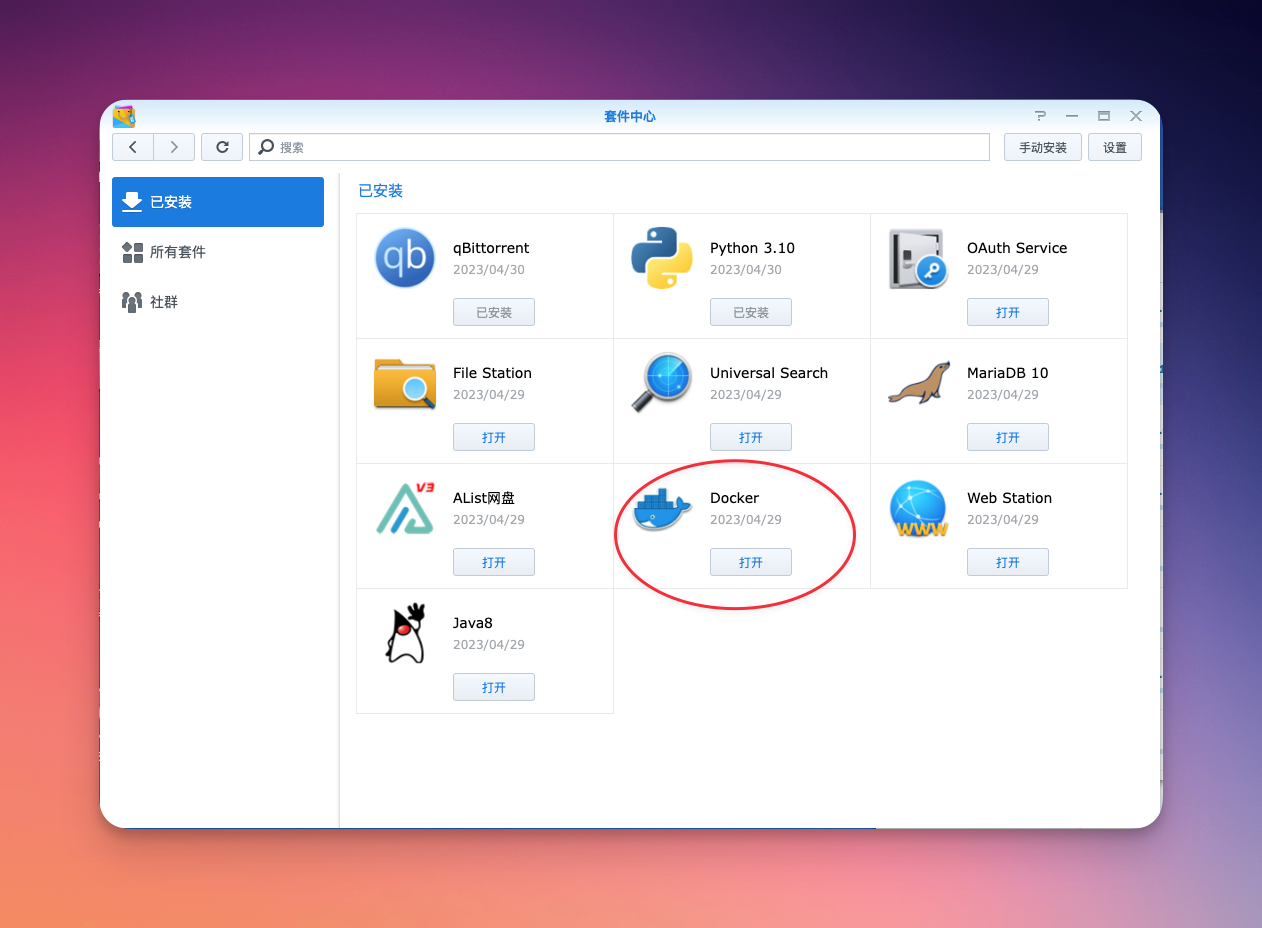The width and height of the screenshot is (1262, 928).
Task: Click the File Station package name
Action: pyautogui.click(x=492, y=373)
